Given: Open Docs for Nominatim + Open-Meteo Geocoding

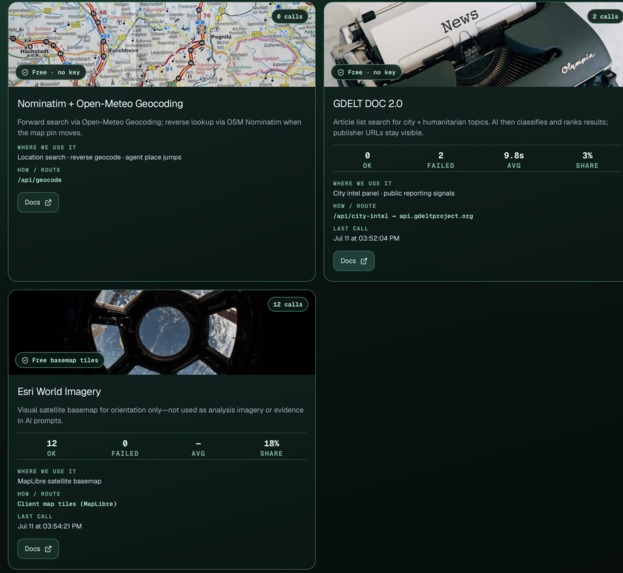Looking at the screenshot, I should (x=38, y=202).
